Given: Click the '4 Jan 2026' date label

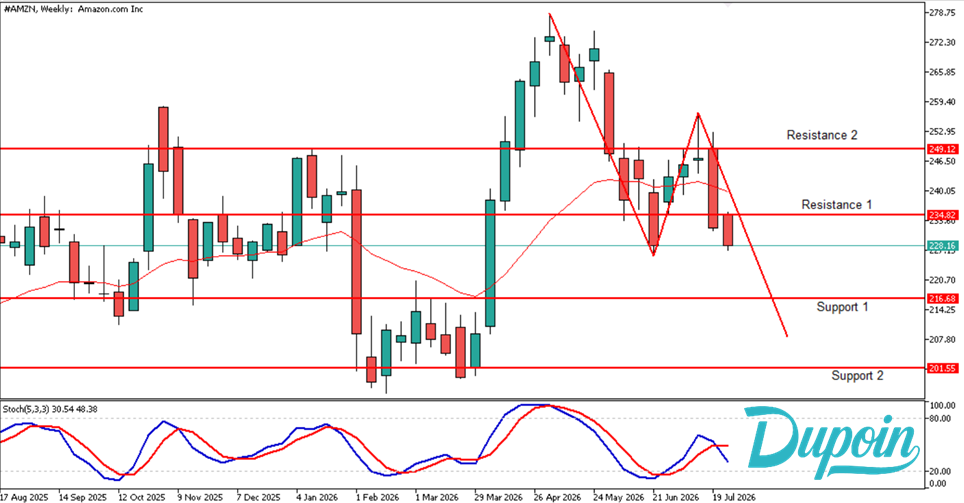Looking at the screenshot, I should [x=317, y=497].
